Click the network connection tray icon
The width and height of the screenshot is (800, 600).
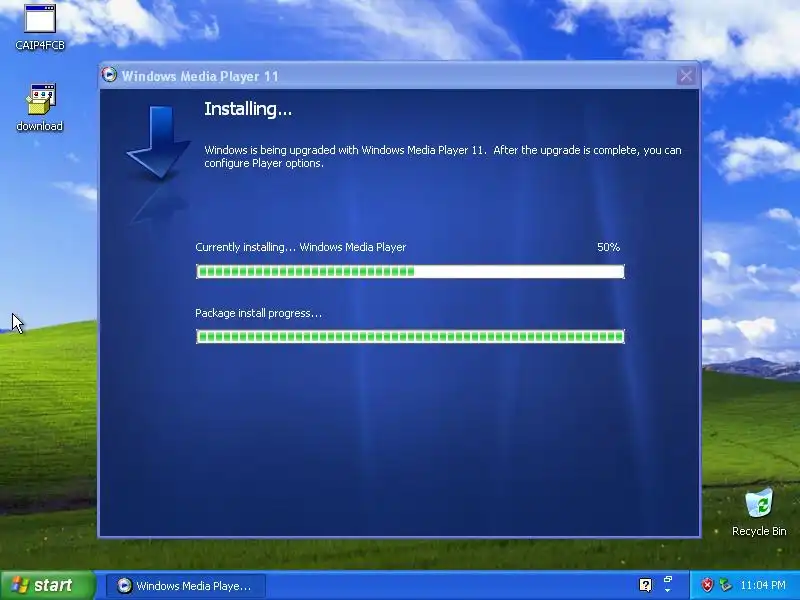[724, 585]
